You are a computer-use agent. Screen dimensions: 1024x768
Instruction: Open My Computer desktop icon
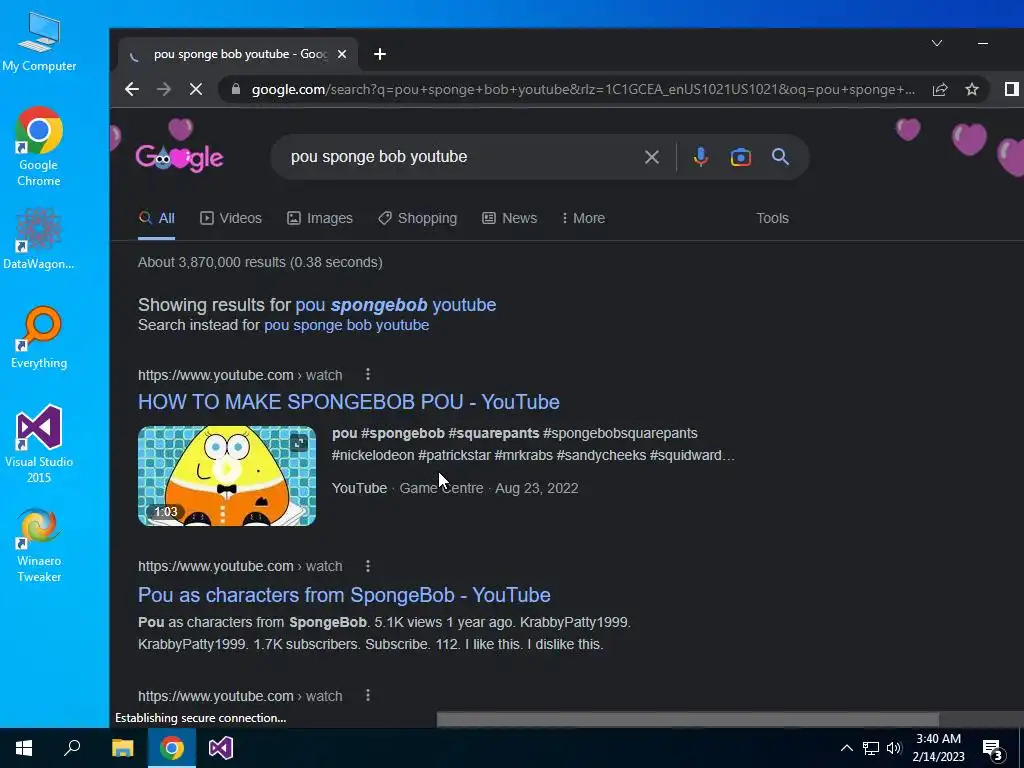pos(39,42)
